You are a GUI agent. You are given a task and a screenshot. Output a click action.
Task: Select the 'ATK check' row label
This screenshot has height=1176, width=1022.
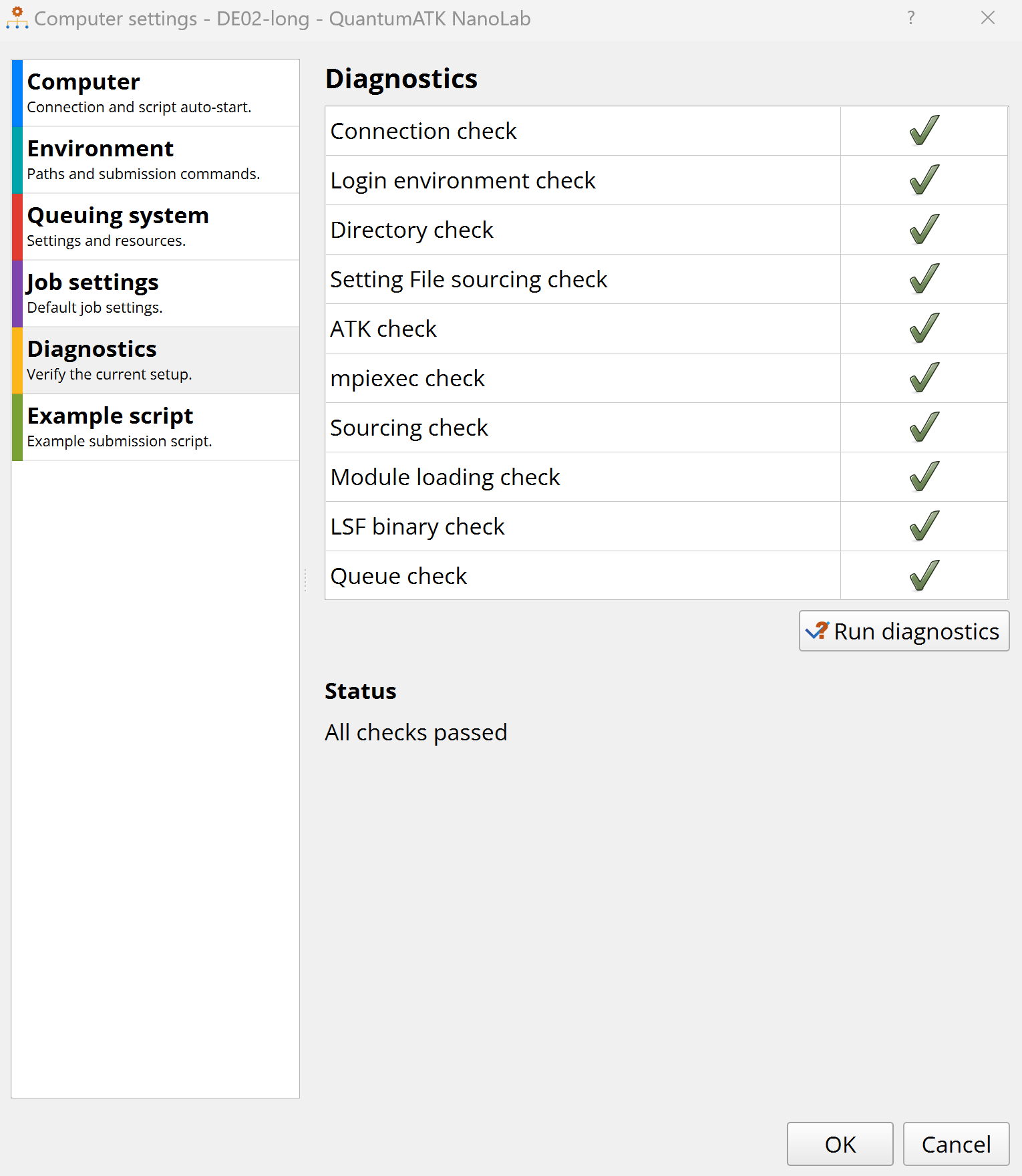click(x=383, y=329)
